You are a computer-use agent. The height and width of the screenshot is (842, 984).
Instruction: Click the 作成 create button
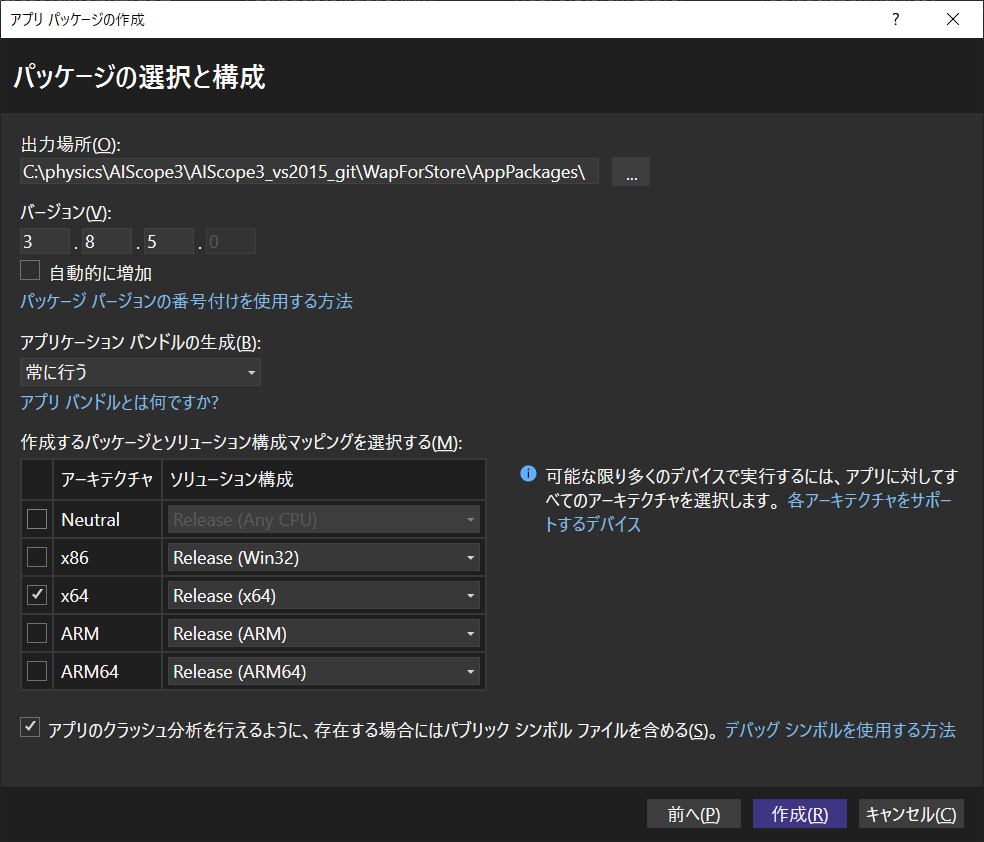tap(799, 813)
